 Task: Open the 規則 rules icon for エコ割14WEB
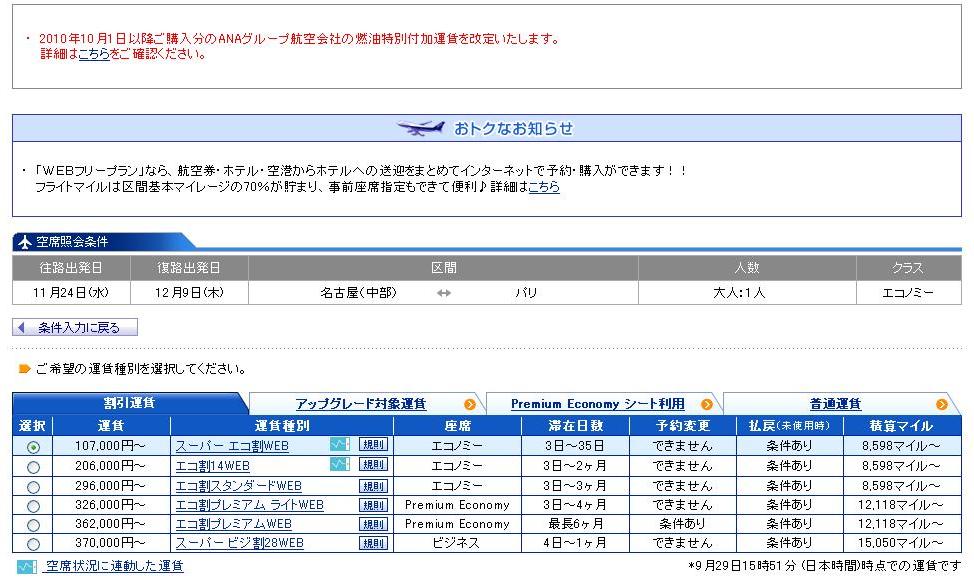(372, 465)
